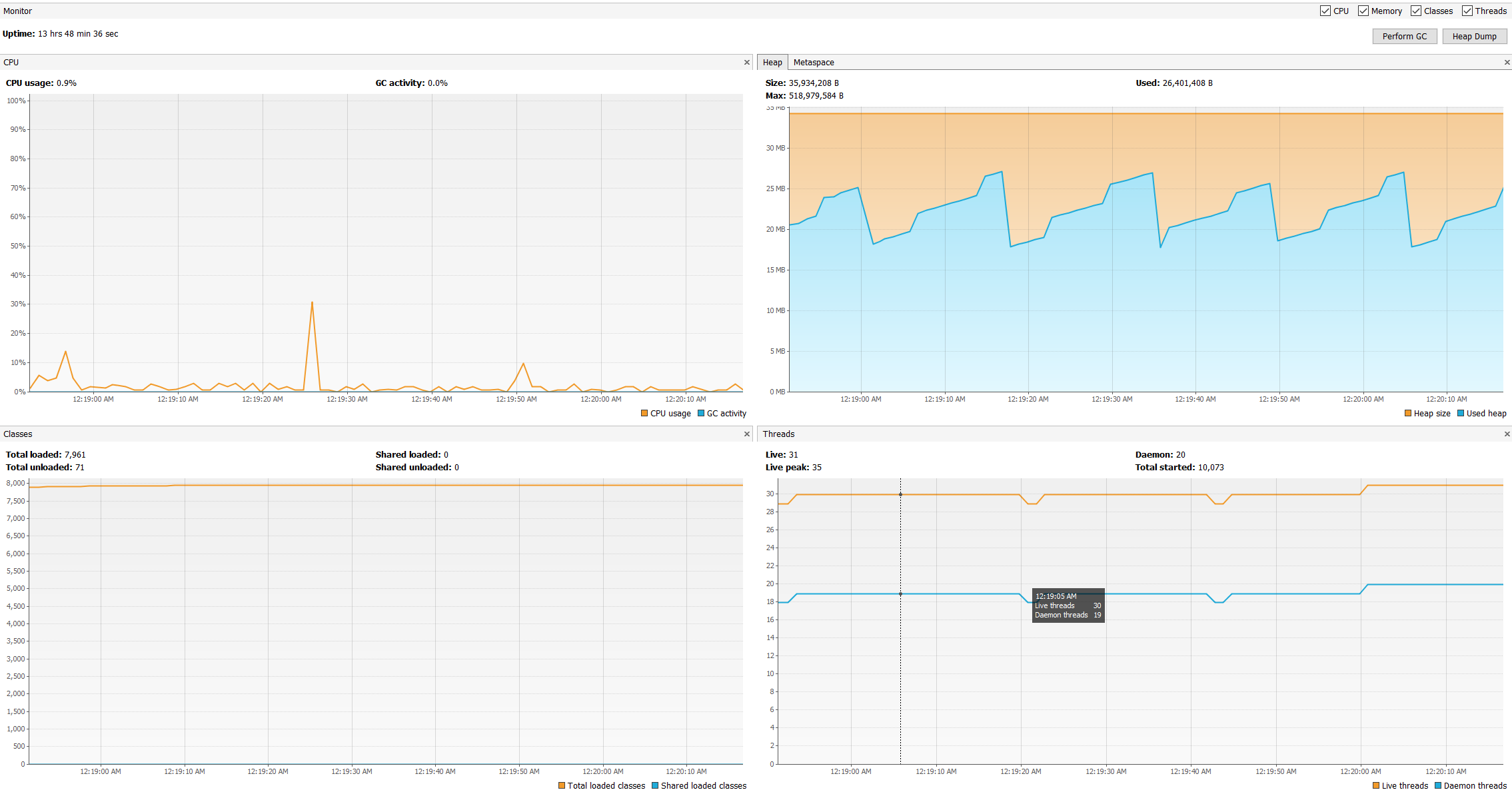This screenshot has width=1512, height=796.
Task: Click the Shared loaded classes legend marker
Action: tap(656, 785)
